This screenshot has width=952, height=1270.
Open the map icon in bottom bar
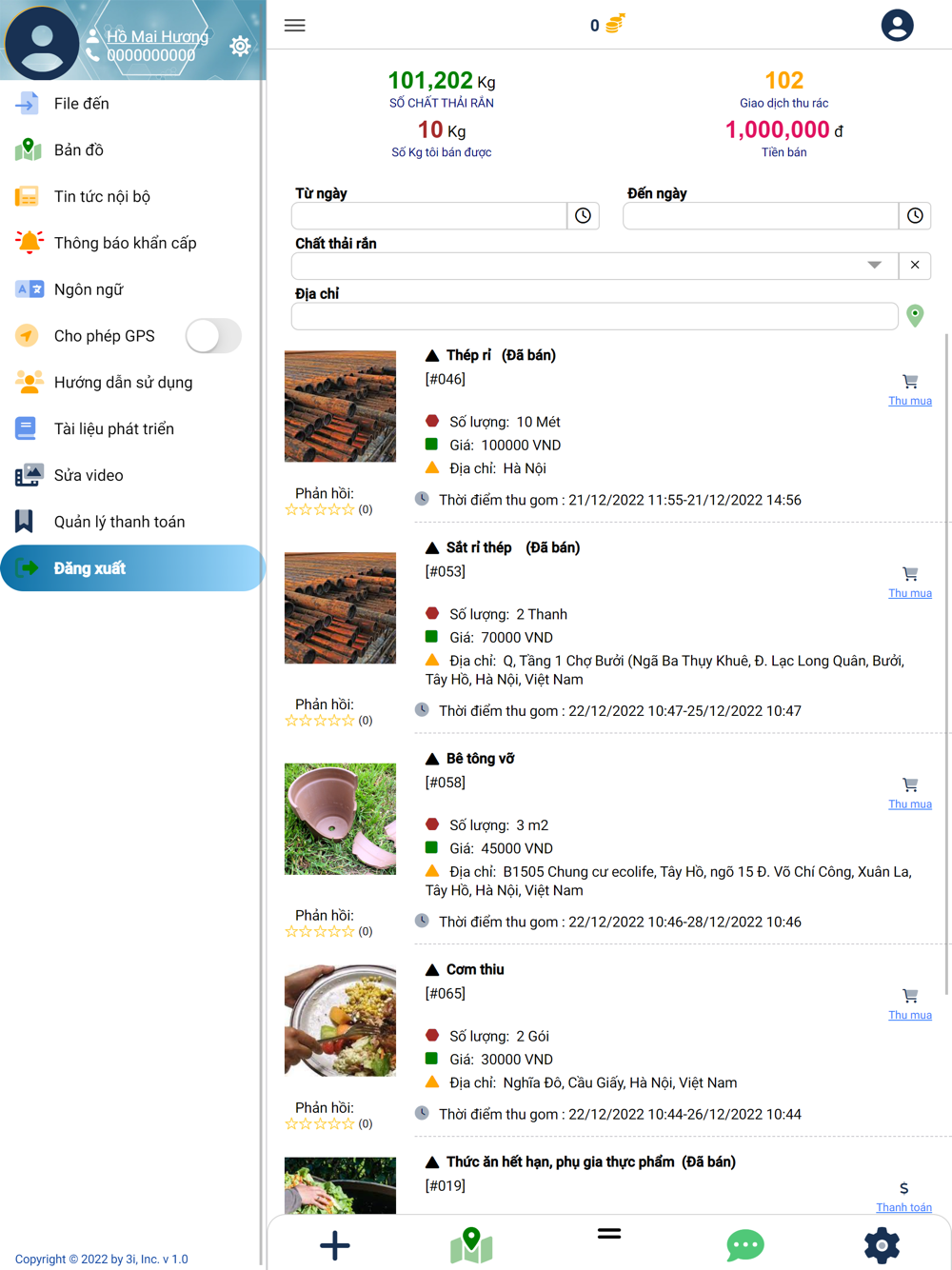471,1245
